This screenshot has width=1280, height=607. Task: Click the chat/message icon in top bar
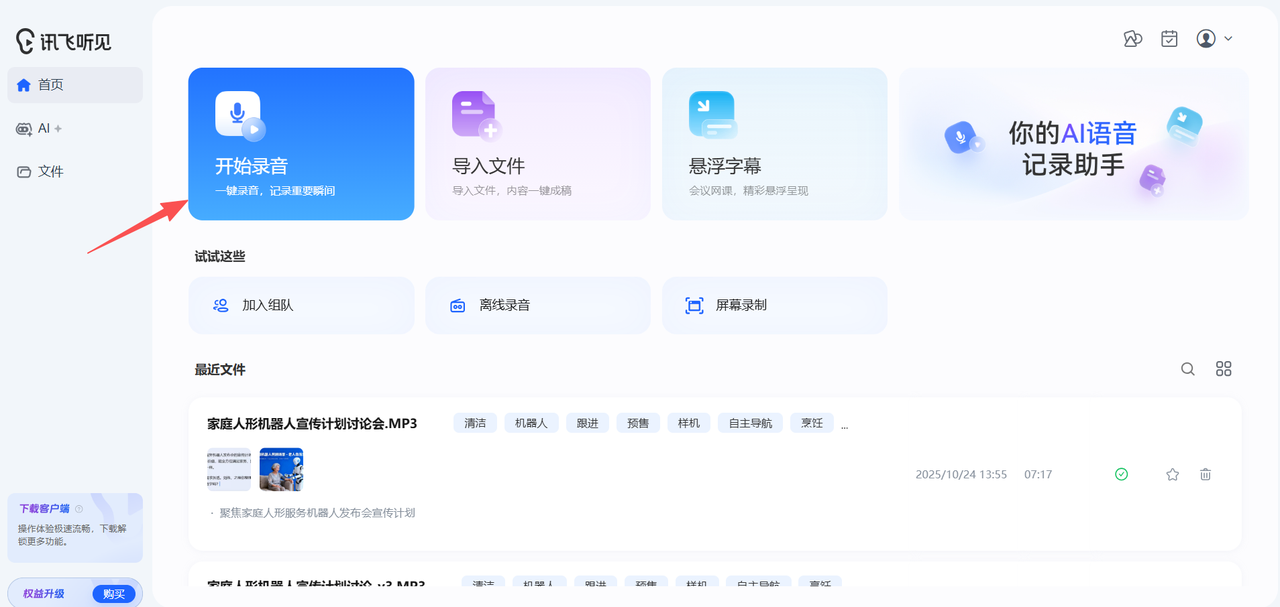(x=1132, y=39)
